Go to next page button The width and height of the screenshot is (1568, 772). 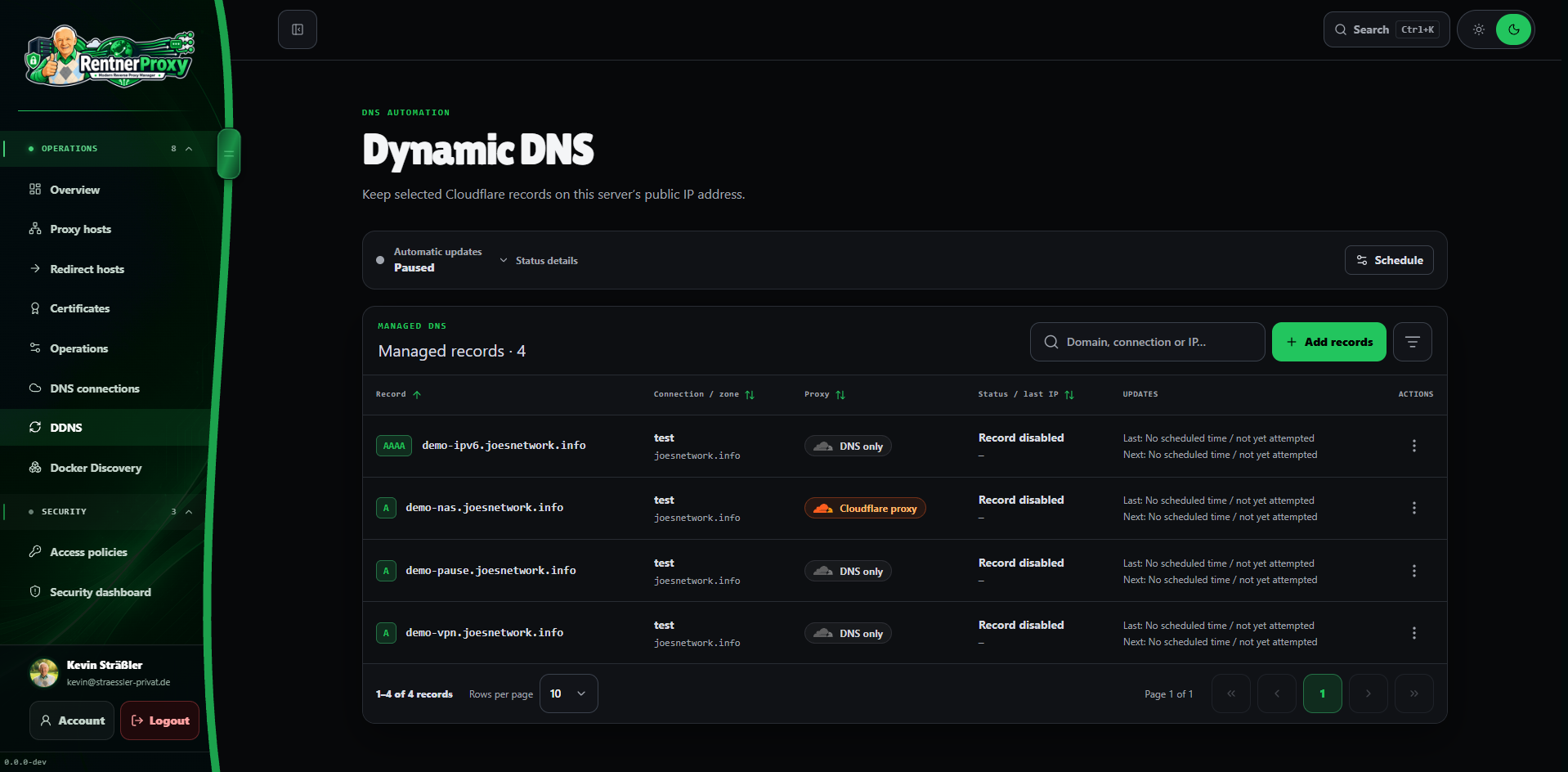[x=1369, y=693]
